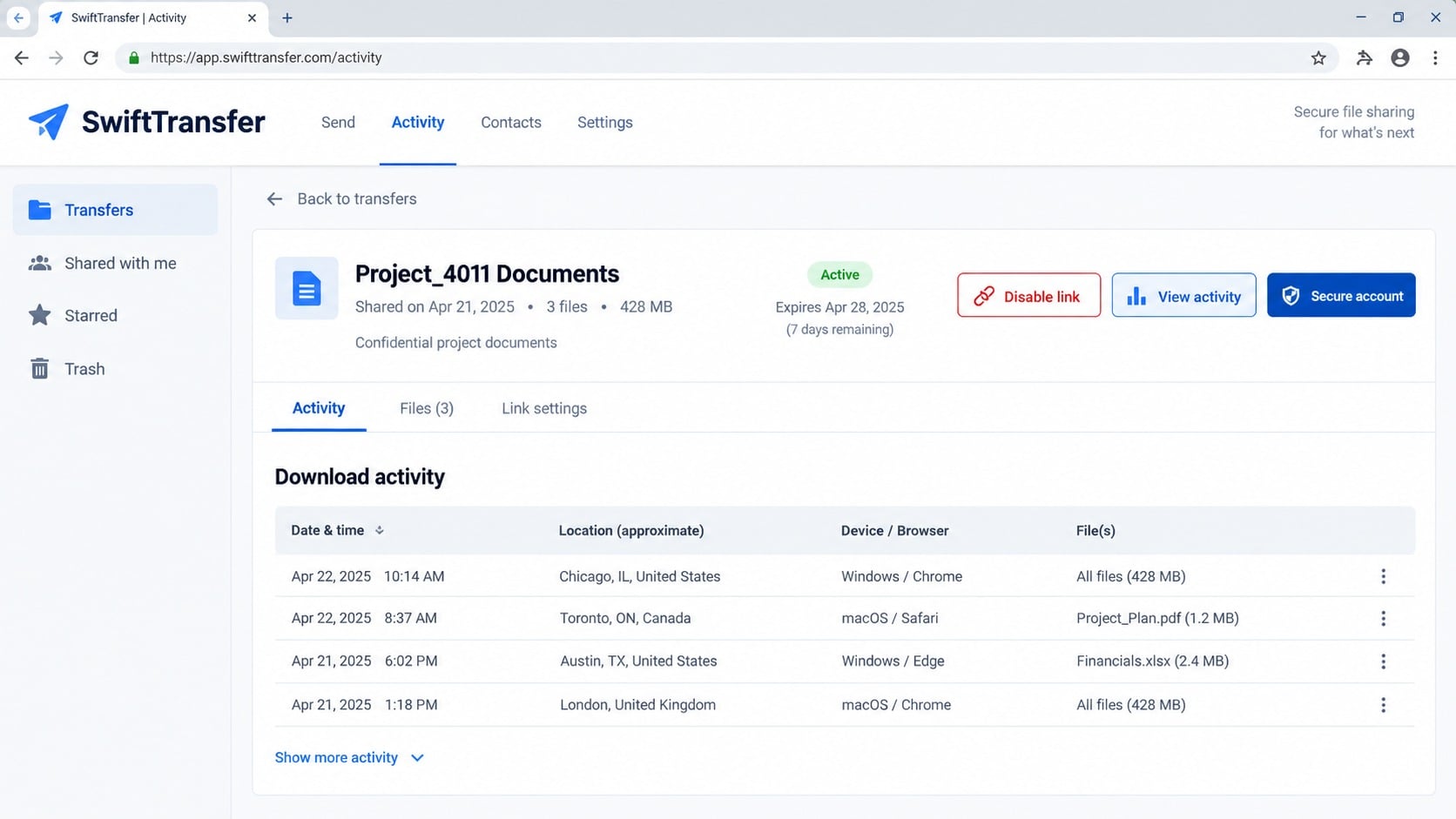Click the Active status badge
This screenshot has width=1456, height=819.
(x=839, y=275)
